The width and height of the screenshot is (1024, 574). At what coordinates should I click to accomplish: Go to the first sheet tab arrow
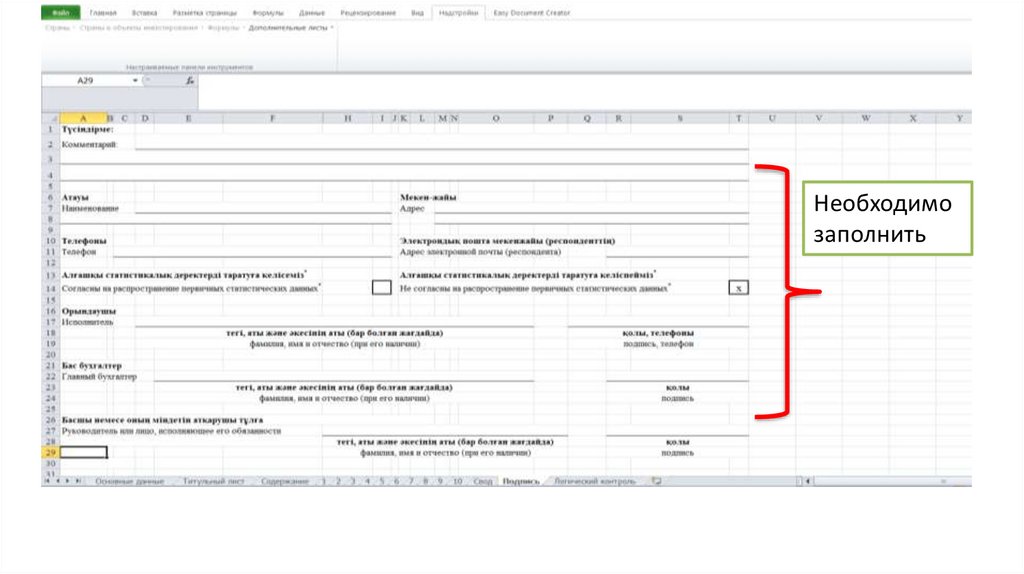point(46,481)
